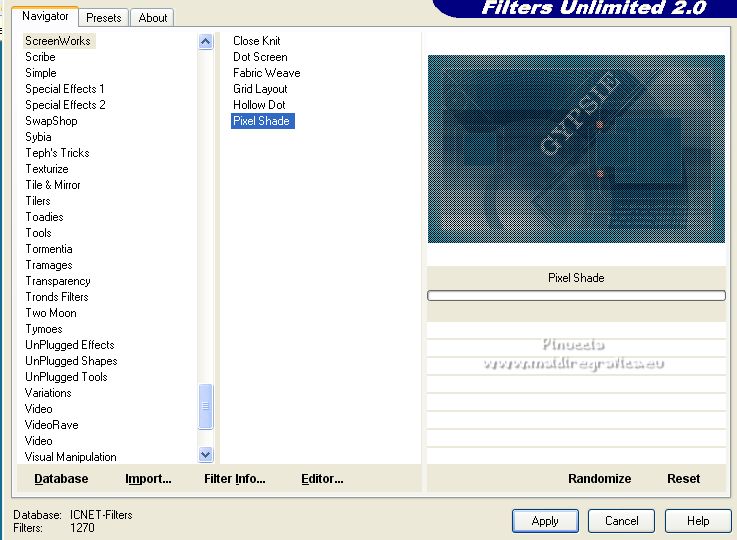
Task: Cancel the Filters Unlimited dialog
Action: (621, 521)
